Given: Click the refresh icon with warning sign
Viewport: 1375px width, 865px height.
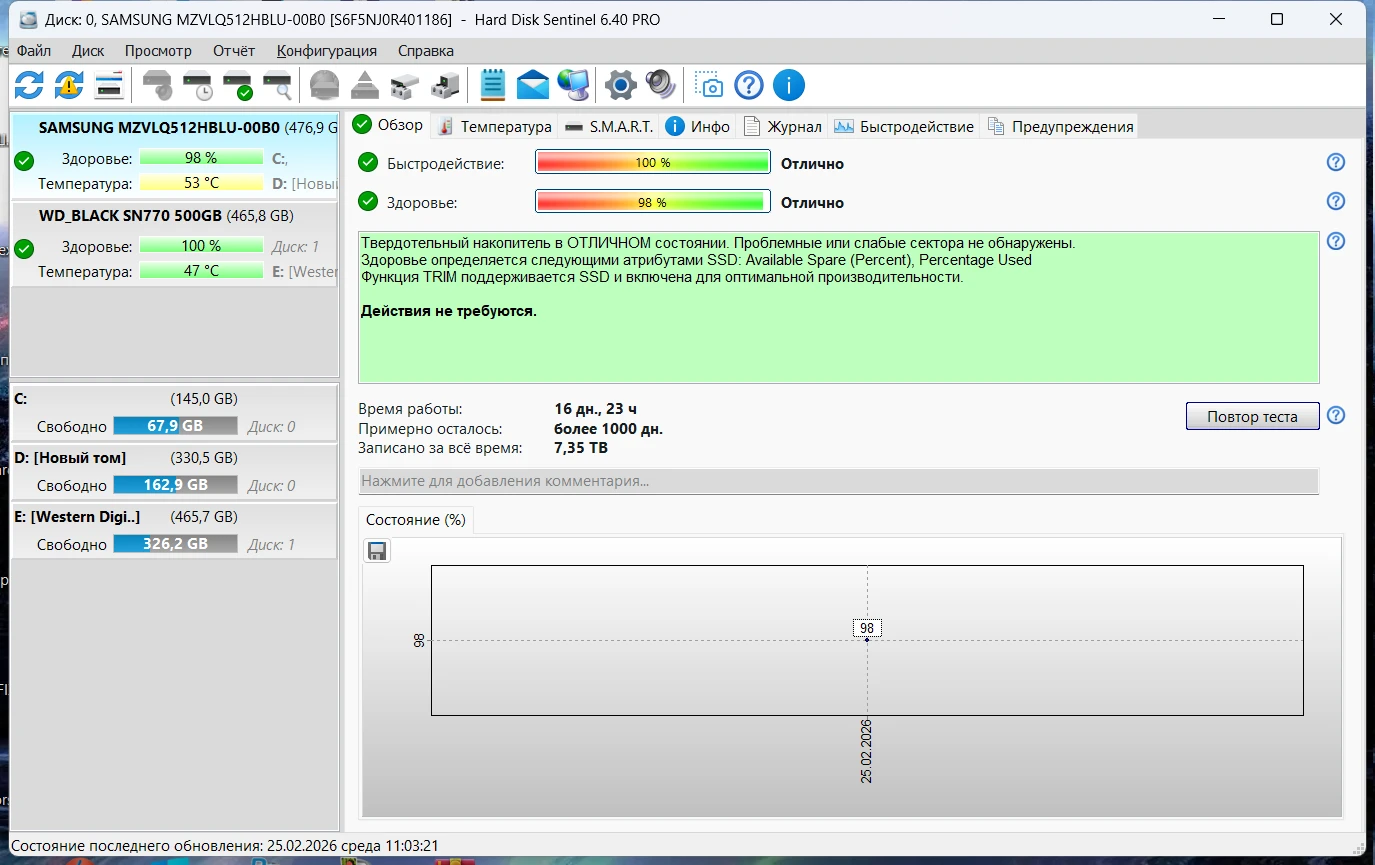Looking at the screenshot, I should pos(68,85).
